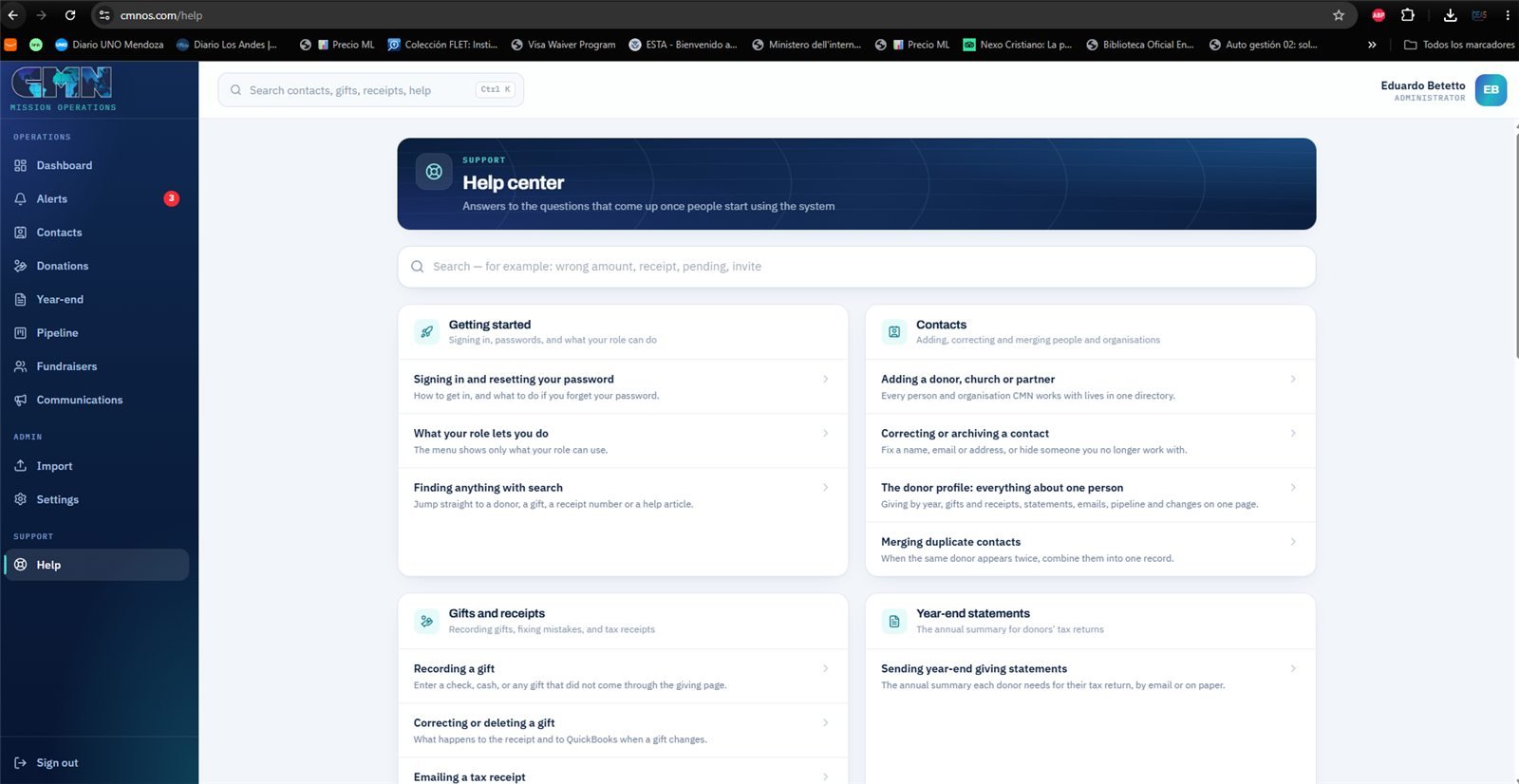Open the Alerts bell icon

point(21,198)
